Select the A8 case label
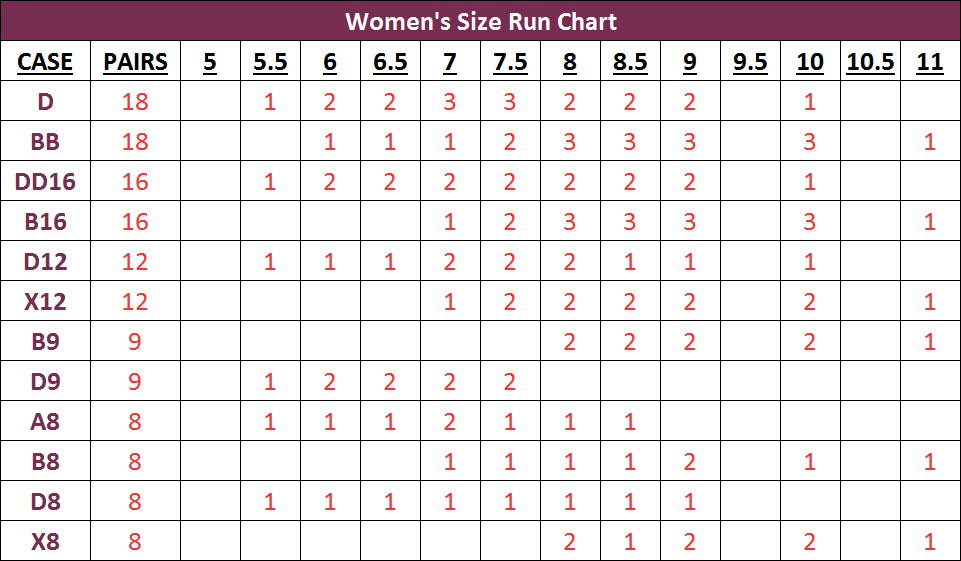The width and height of the screenshot is (961, 561). (45, 422)
